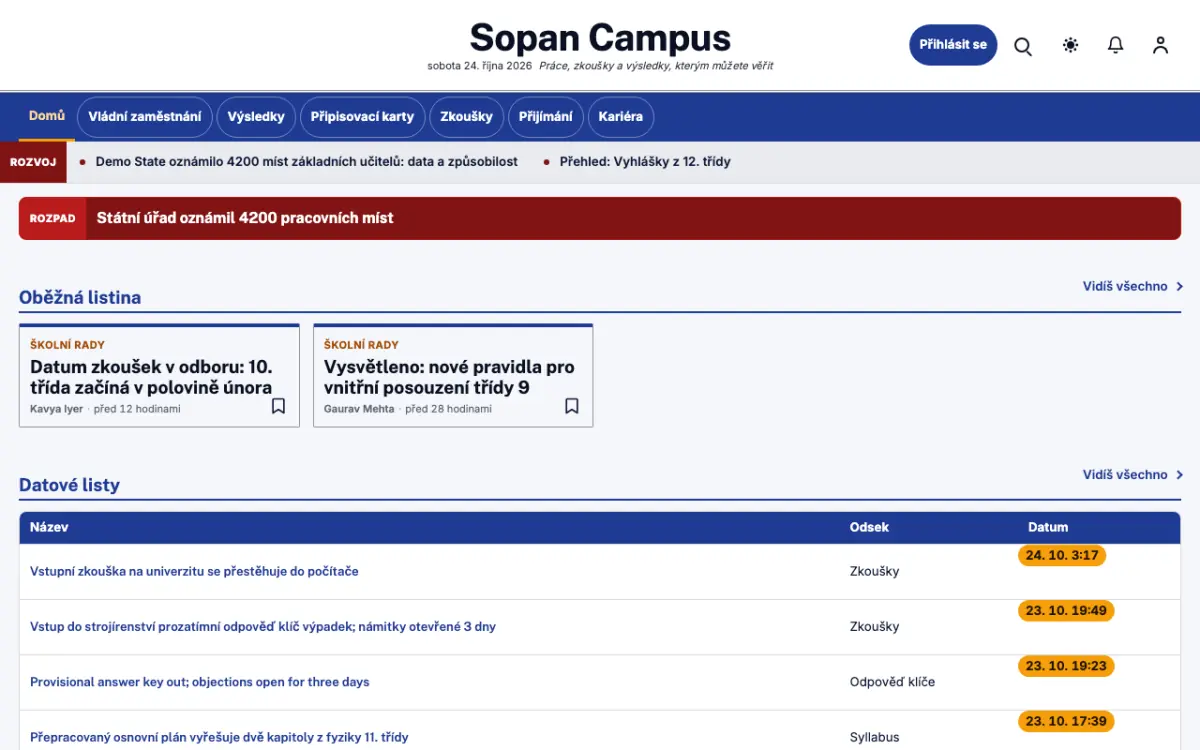Image resolution: width=1200 pixels, height=750 pixels.
Task: Click the Přihlásit se button
Action: tap(953, 45)
